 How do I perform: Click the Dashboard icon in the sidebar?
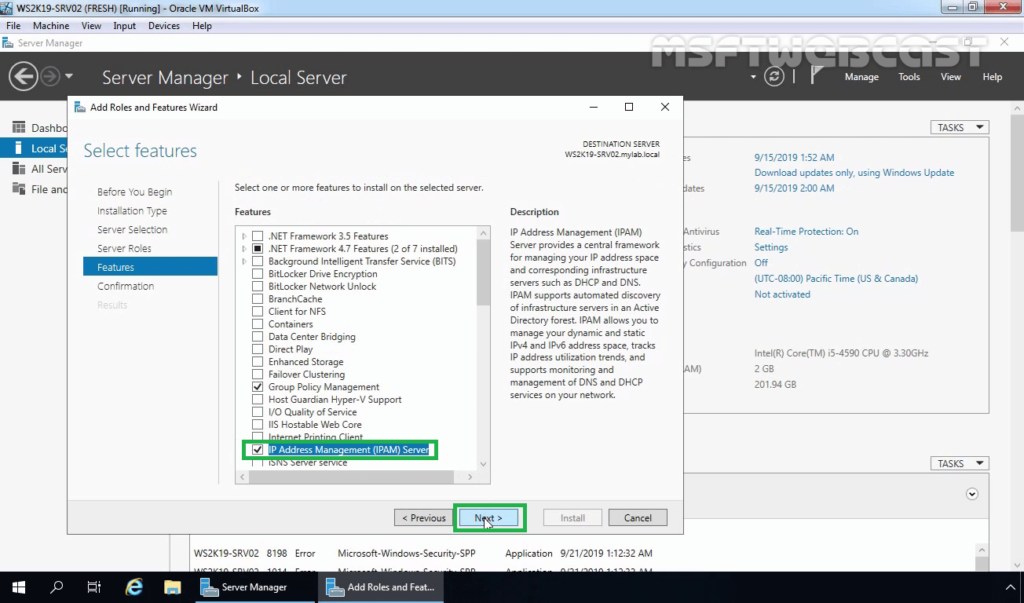coord(19,127)
